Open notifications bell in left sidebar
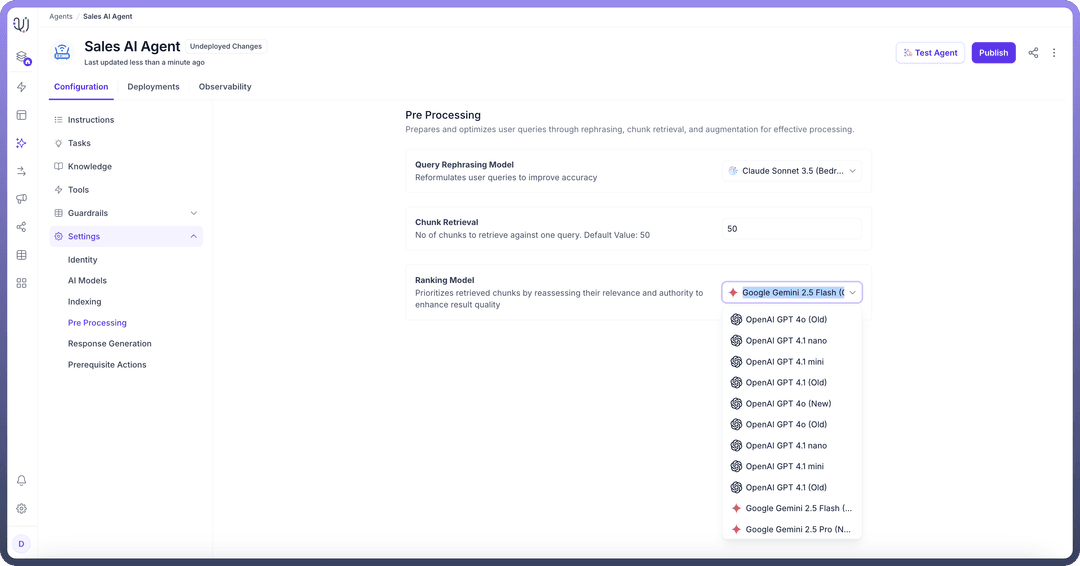 pyautogui.click(x=21, y=480)
